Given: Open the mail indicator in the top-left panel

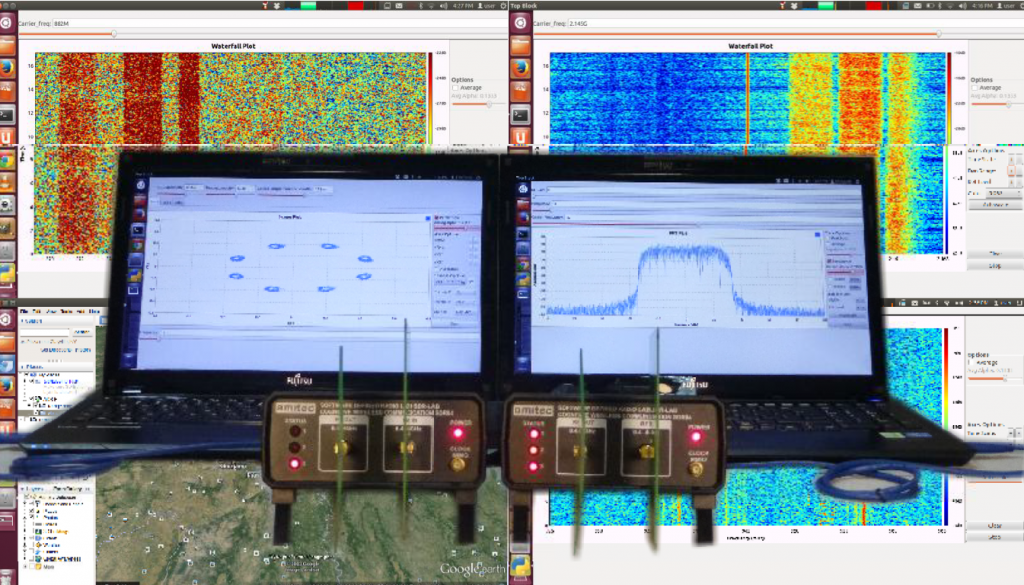Looking at the screenshot, I should (399, 6).
